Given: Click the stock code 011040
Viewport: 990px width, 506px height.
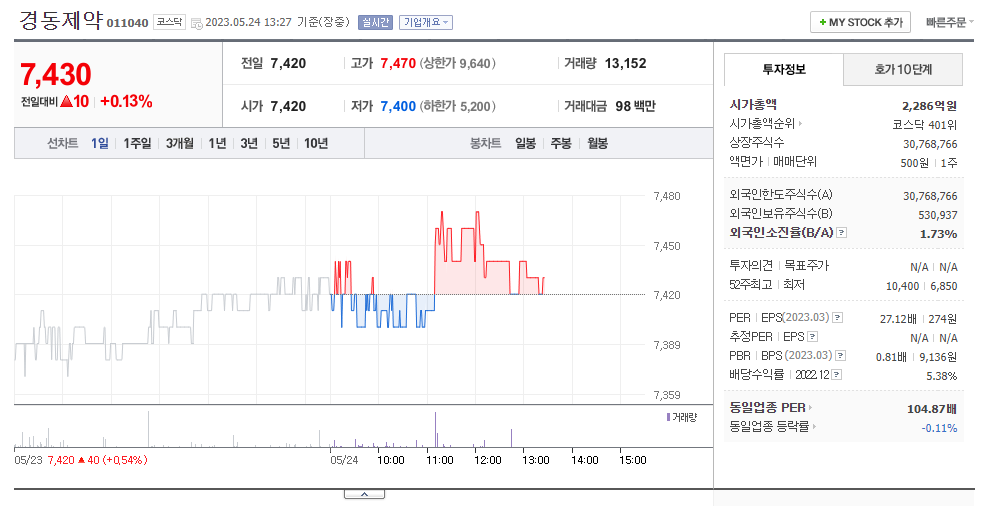Looking at the screenshot, I should pos(128,23).
